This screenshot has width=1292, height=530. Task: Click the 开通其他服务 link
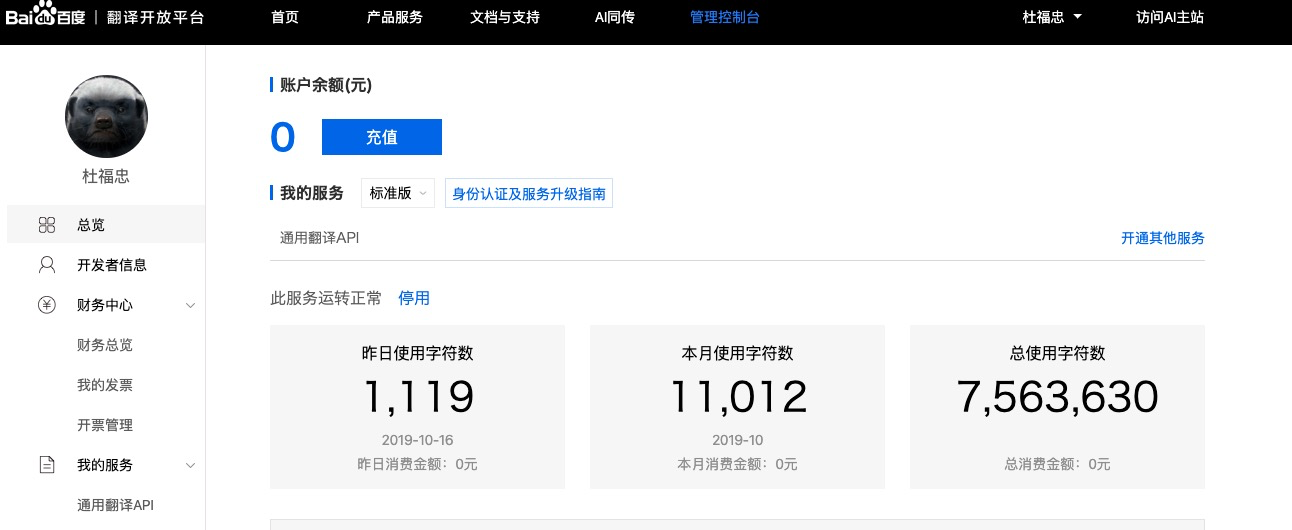tap(1162, 238)
